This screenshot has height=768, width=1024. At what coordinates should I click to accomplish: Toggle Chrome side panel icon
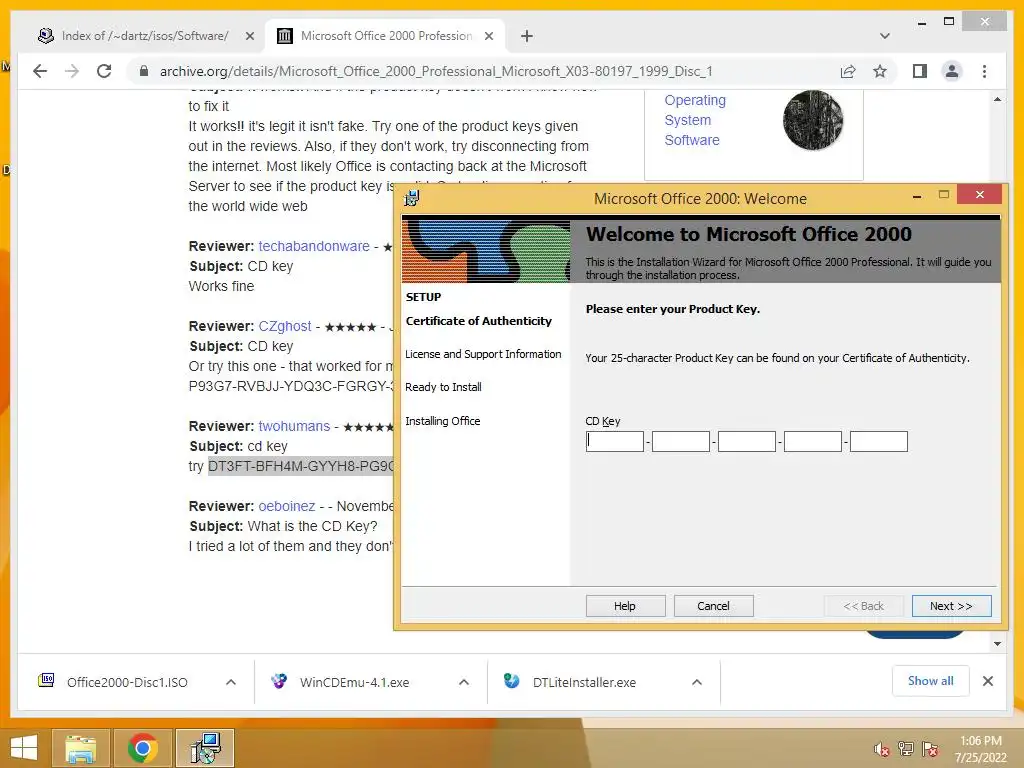tap(920, 71)
